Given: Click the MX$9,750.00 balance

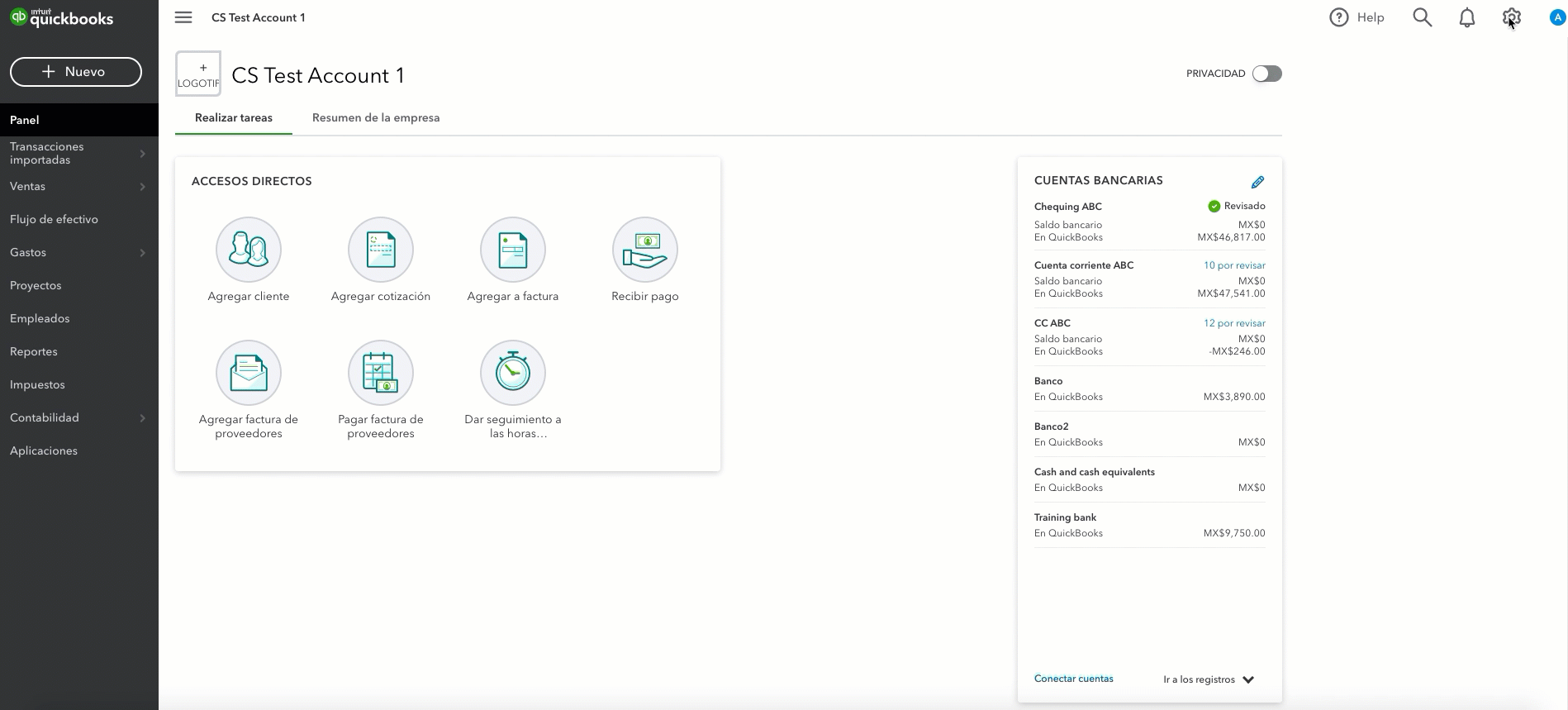Looking at the screenshot, I should pos(1234,533).
